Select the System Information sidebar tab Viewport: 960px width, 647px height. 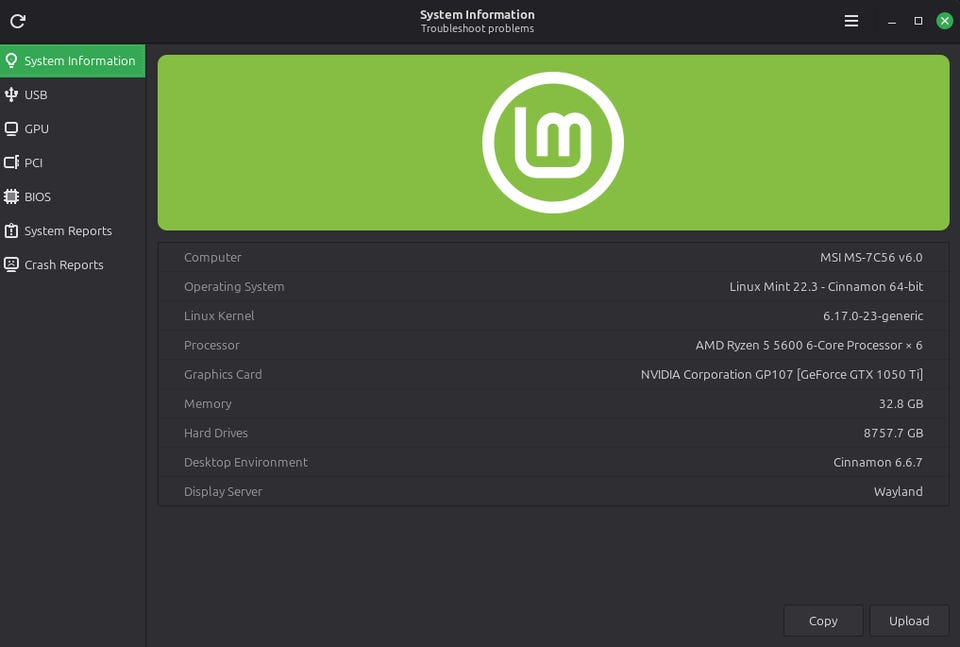(x=72, y=61)
